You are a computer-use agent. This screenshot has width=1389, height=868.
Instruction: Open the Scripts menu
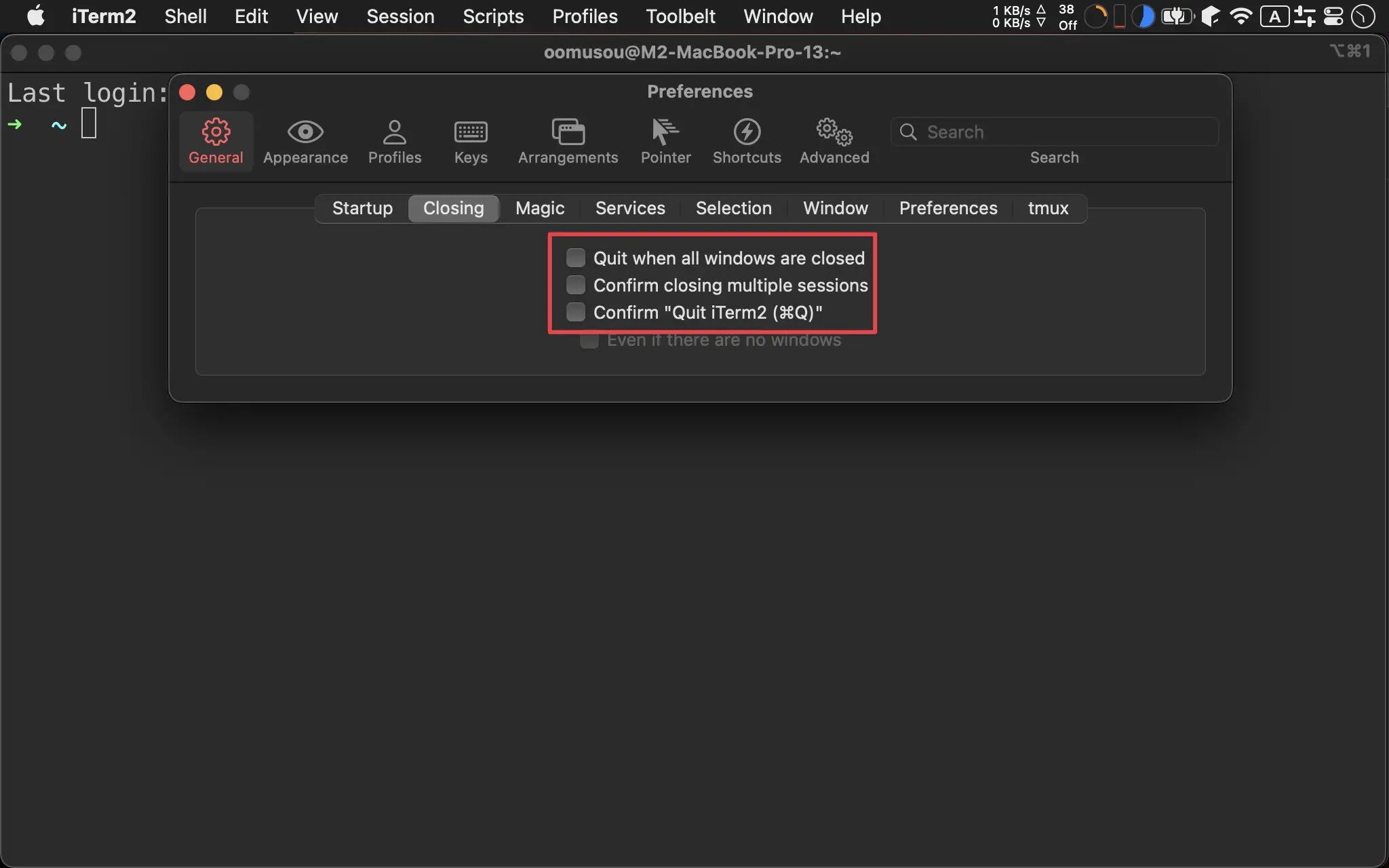pyautogui.click(x=493, y=16)
